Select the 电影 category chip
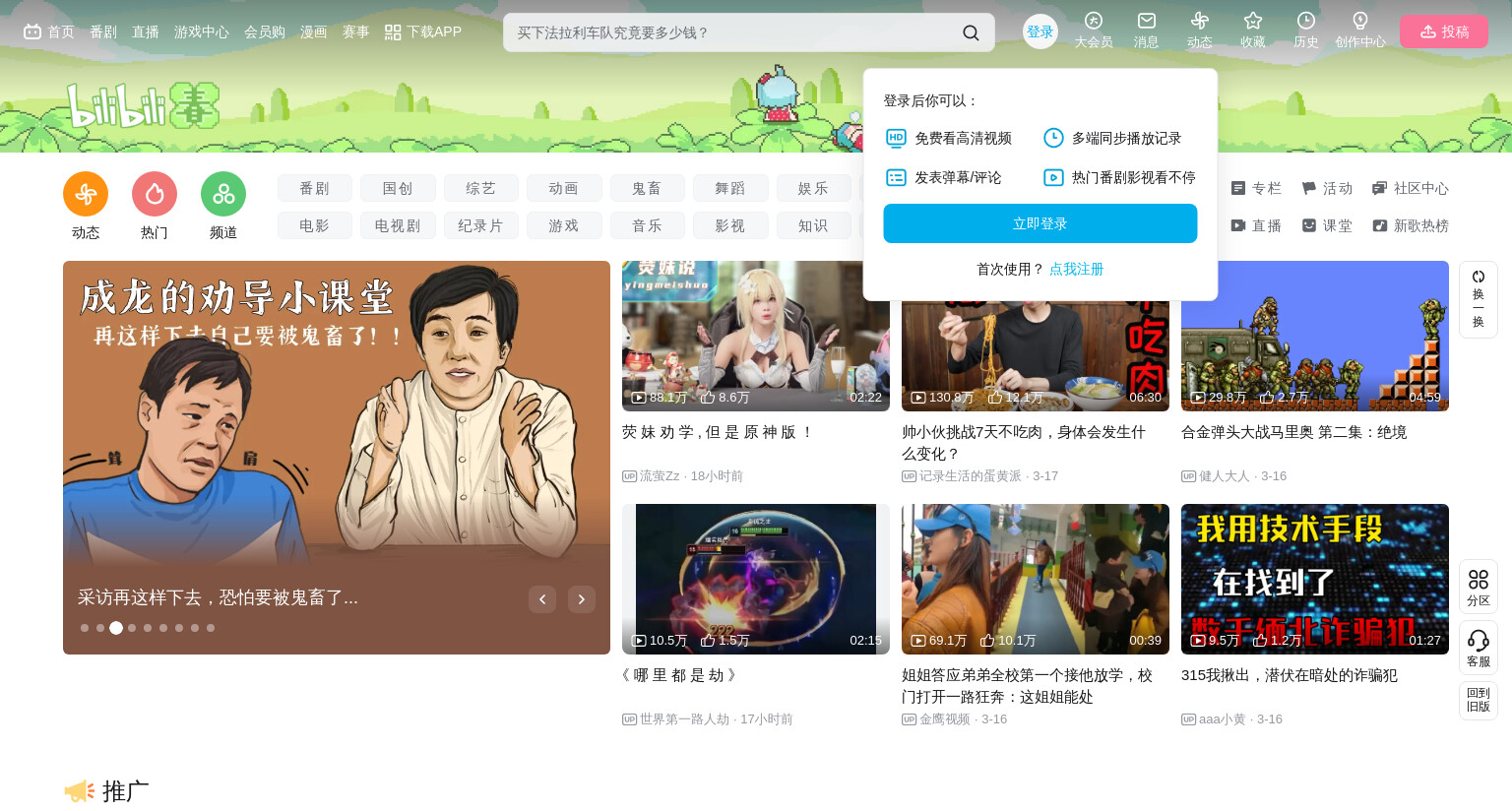 pos(315,225)
